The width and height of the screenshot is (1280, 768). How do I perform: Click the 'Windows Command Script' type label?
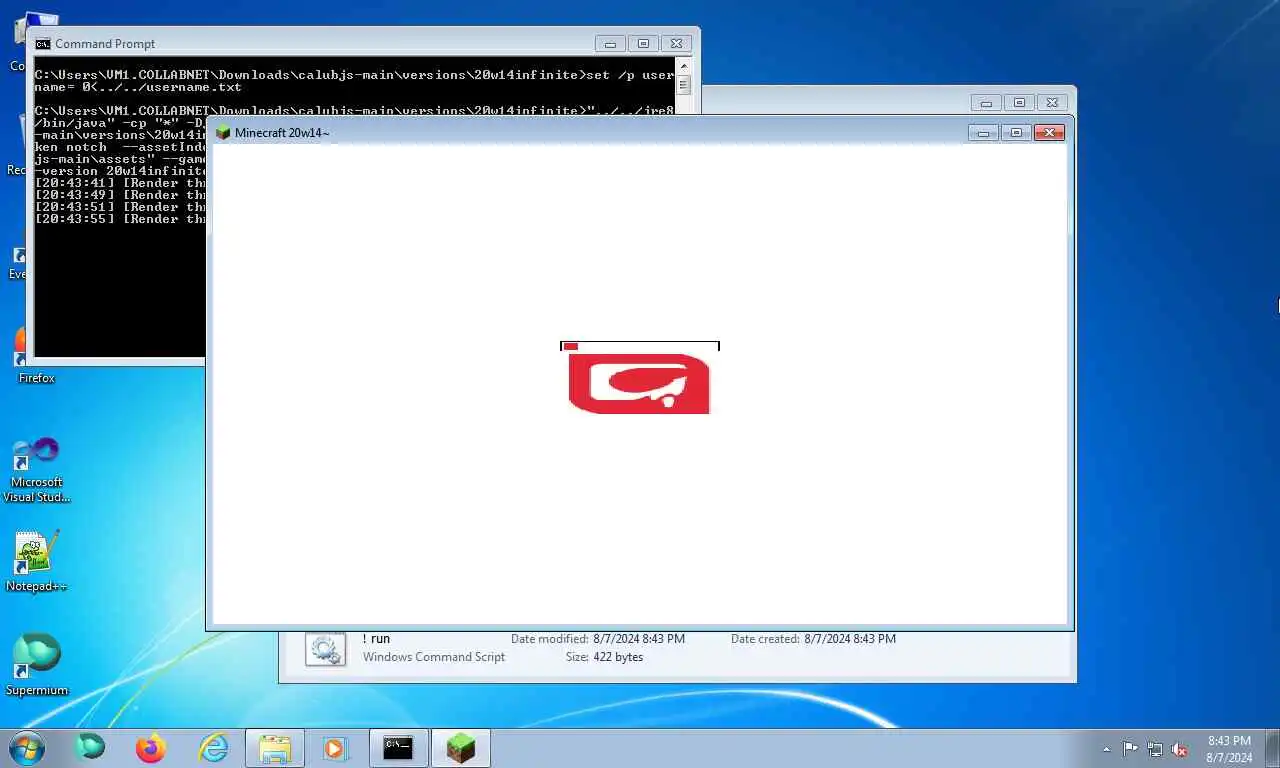click(x=434, y=657)
